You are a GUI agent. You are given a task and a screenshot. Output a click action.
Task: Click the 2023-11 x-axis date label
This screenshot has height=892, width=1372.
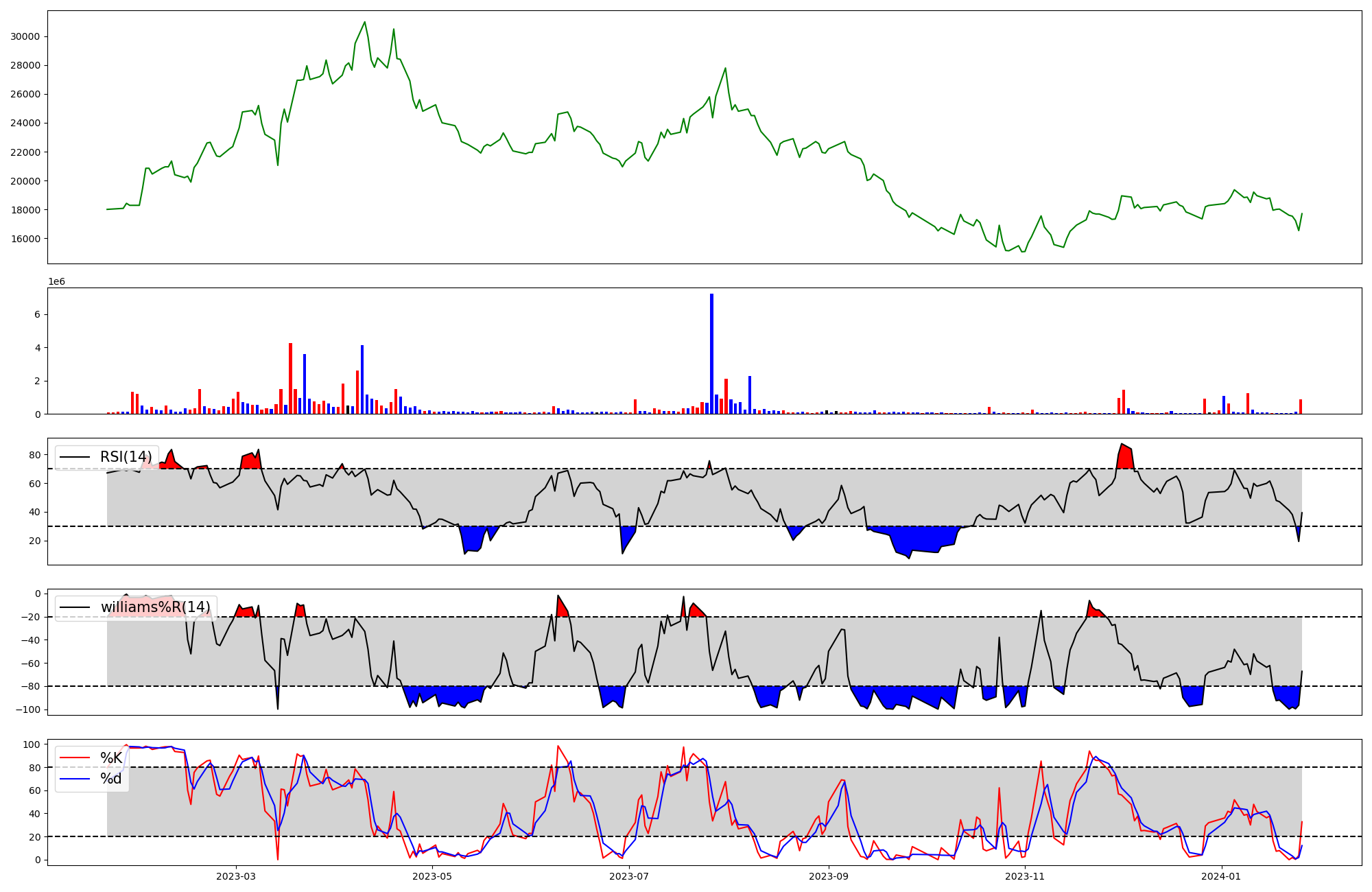click(1025, 876)
